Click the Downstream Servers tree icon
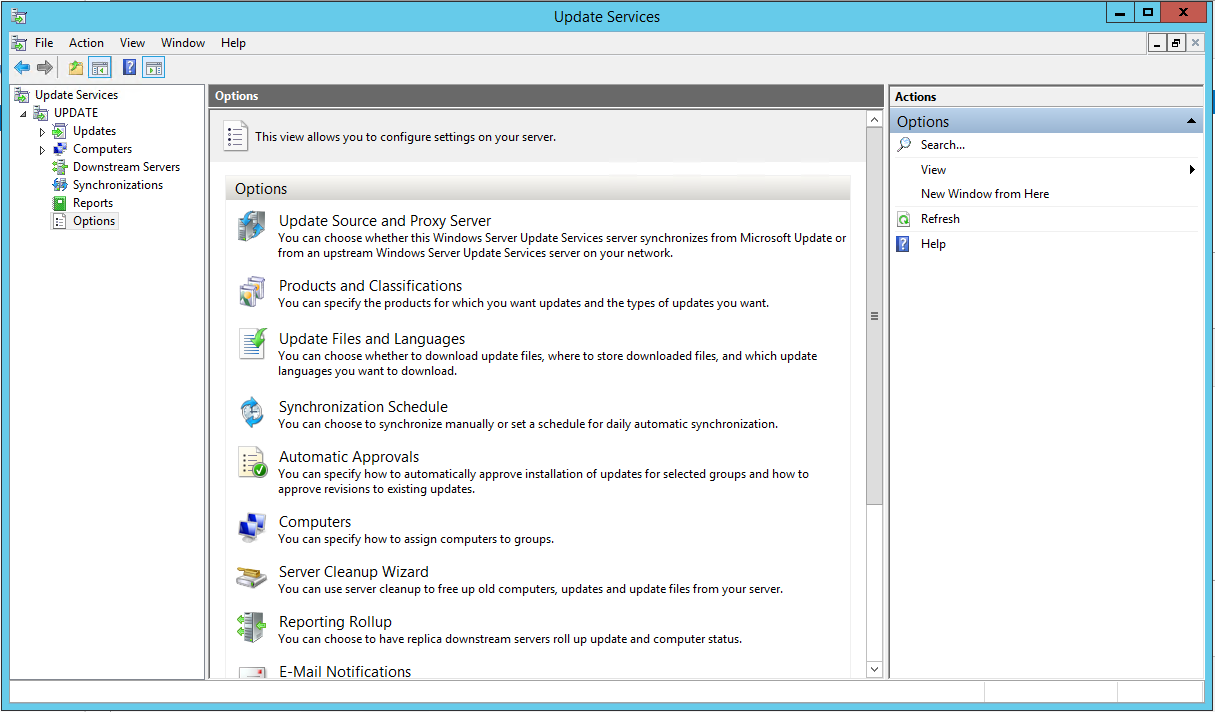This screenshot has height=712, width=1215. click(60, 167)
